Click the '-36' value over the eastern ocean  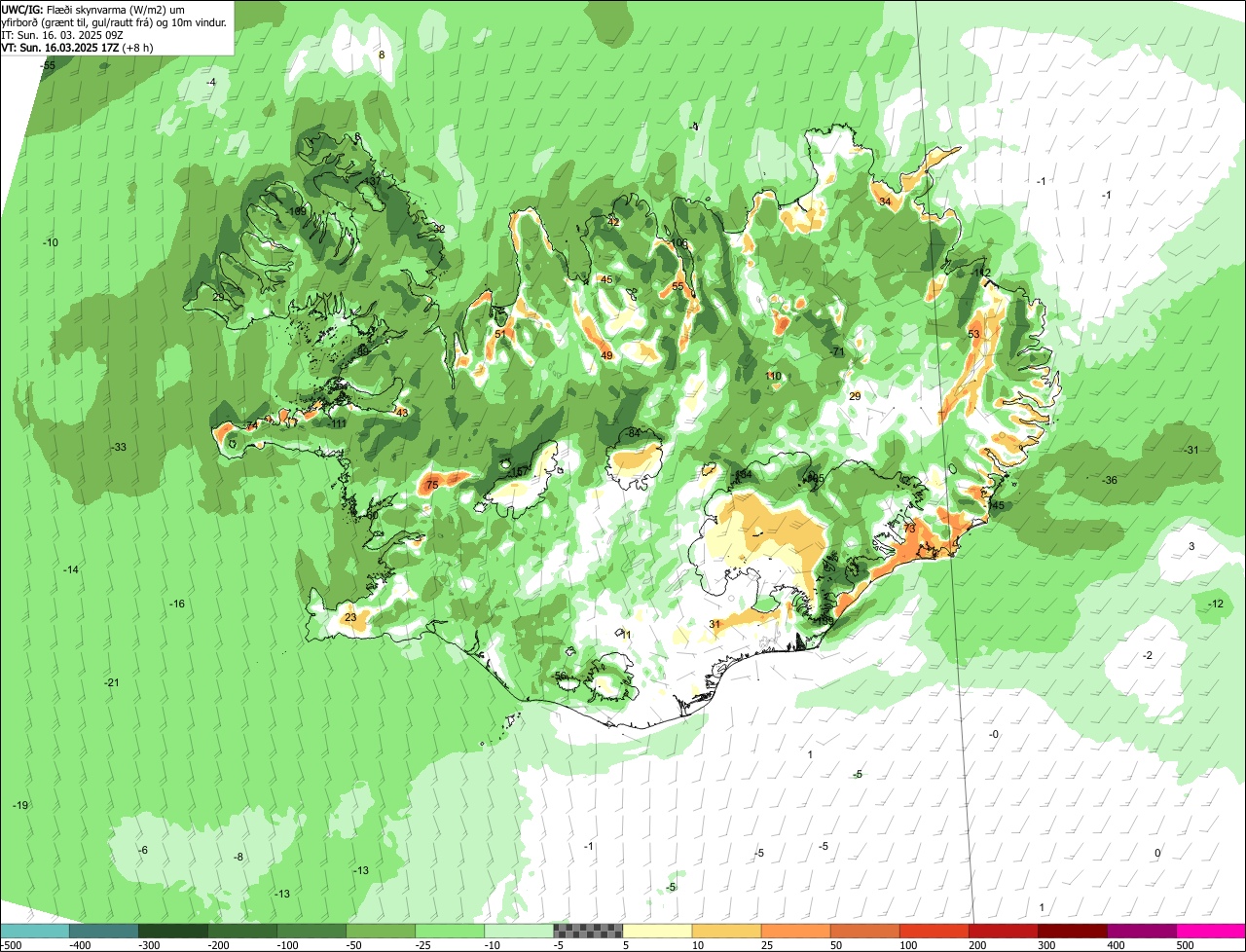pos(1110,481)
